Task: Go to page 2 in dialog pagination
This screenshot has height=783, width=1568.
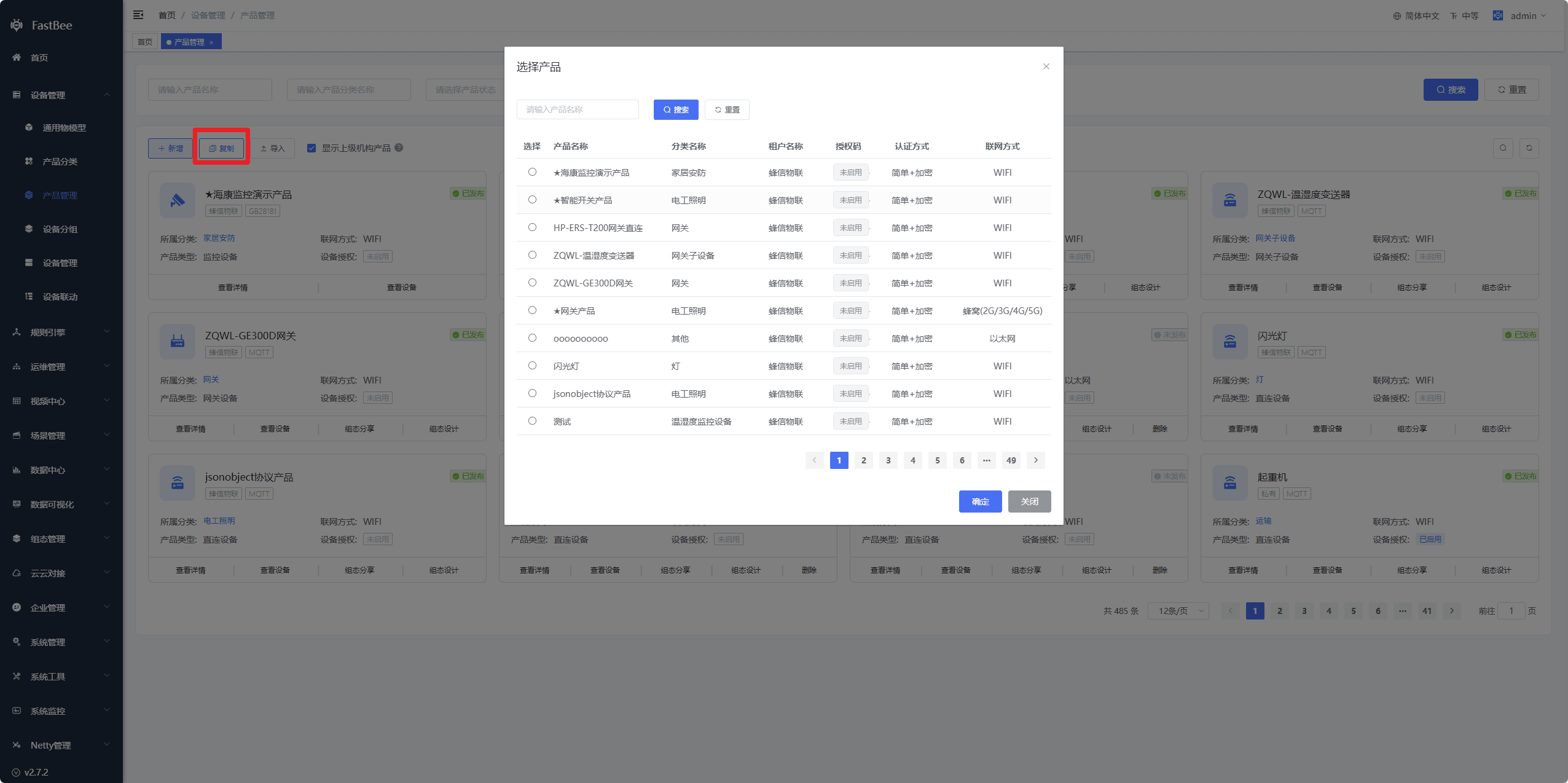Action: pos(863,460)
